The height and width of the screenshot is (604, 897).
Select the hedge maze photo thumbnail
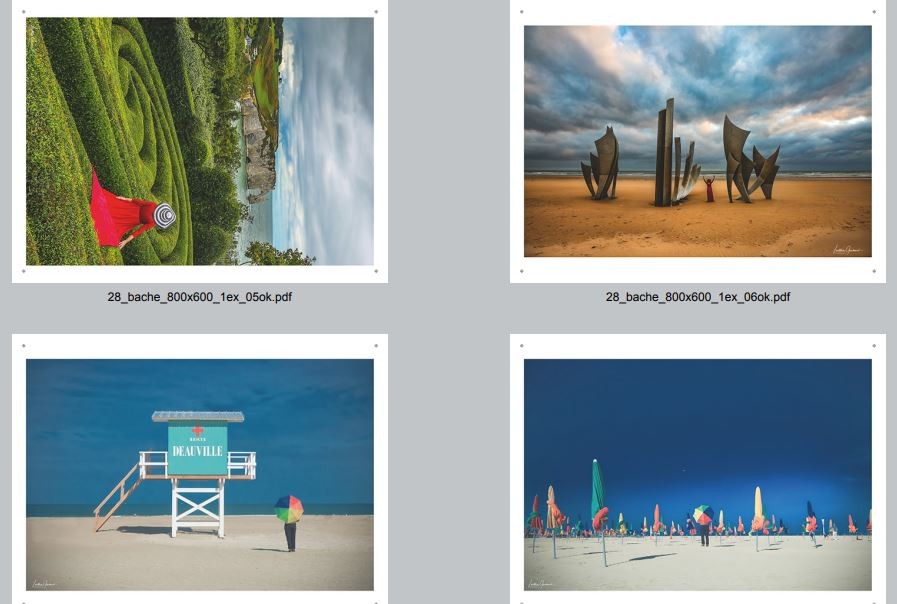tap(200, 141)
